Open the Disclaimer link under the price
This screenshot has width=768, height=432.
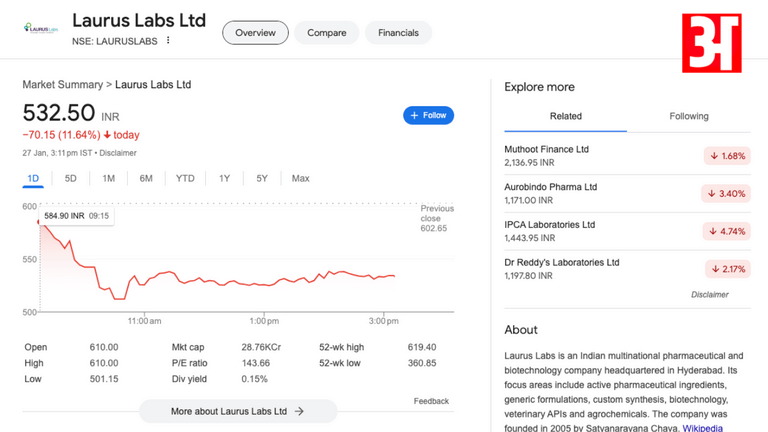coord(118,153)
